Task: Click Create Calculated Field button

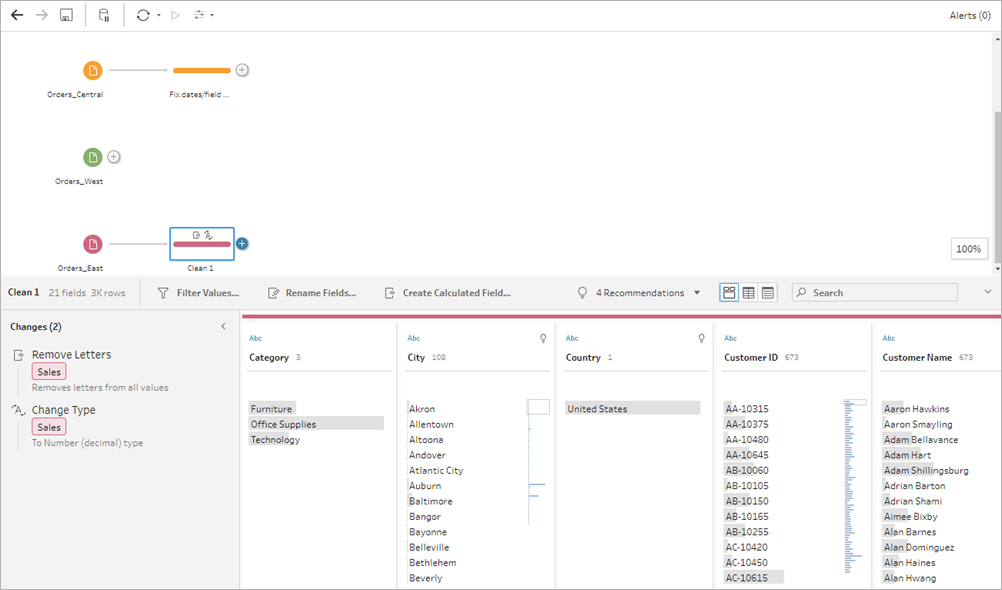Action: coord(447,293)
